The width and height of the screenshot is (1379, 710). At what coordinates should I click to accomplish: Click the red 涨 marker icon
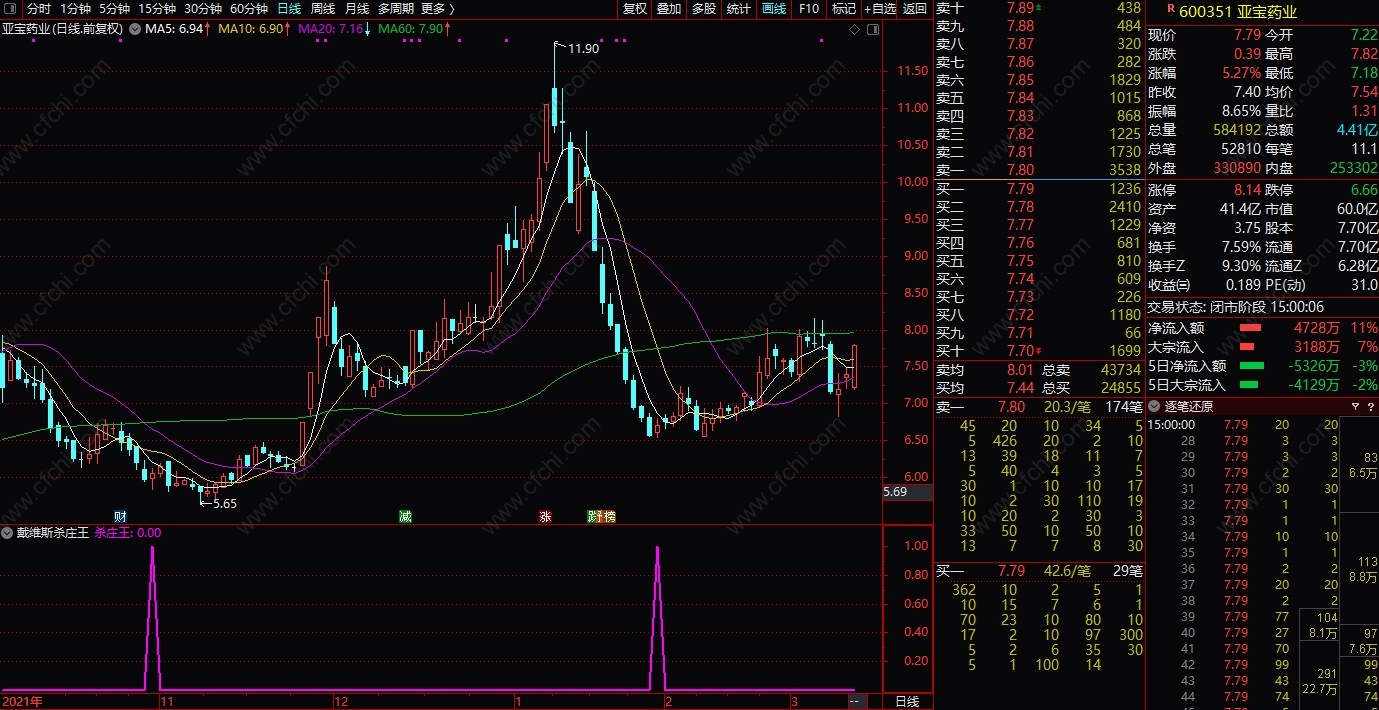[x=545, y=517]
